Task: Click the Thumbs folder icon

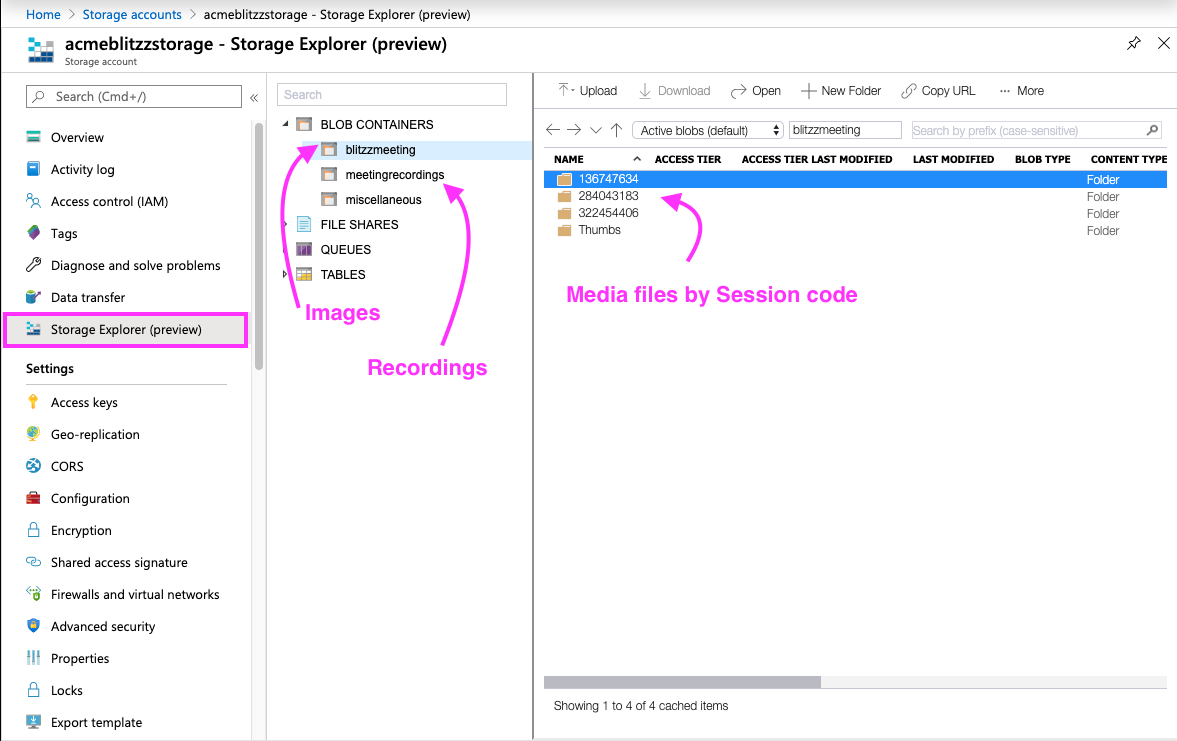Action: coord(564,230)
